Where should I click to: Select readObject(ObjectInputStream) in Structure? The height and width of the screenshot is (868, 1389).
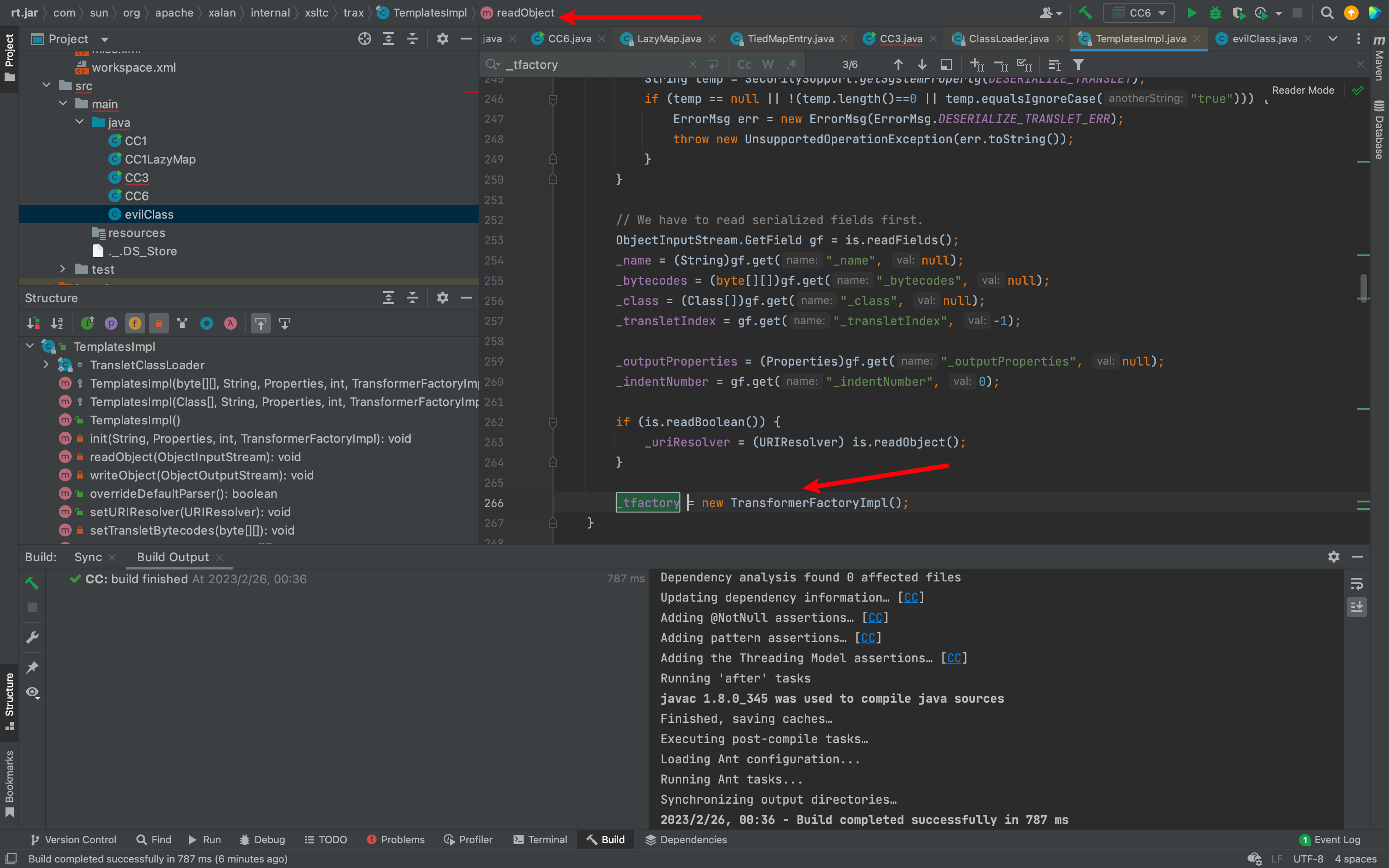click(x=195, y=457)
